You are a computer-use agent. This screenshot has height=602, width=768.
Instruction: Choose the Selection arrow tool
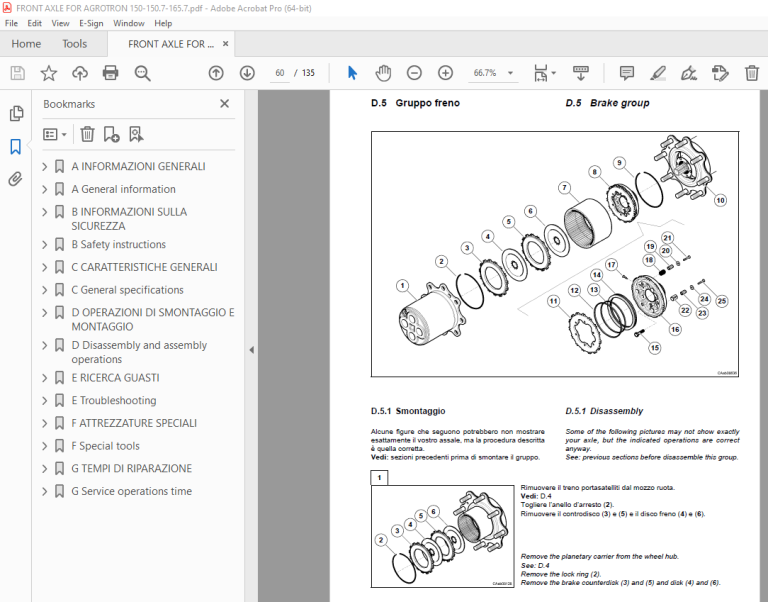point(352,73)
